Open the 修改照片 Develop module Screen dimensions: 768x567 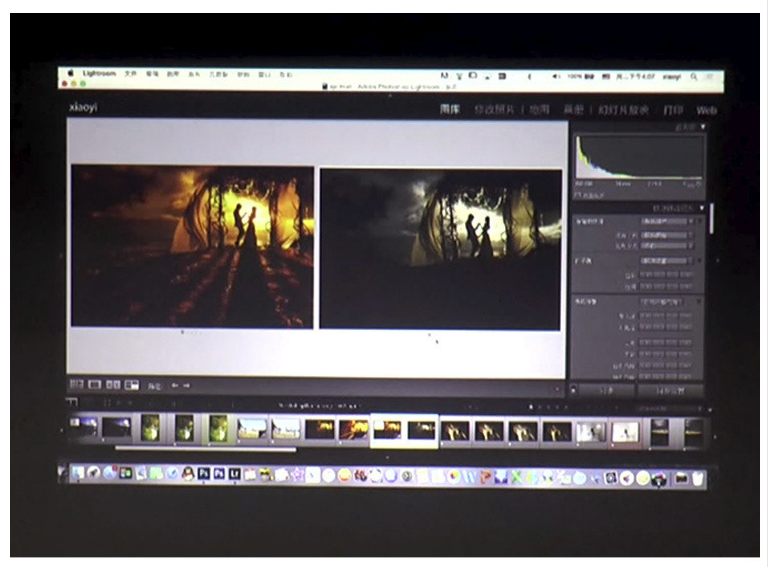point(494,110)
